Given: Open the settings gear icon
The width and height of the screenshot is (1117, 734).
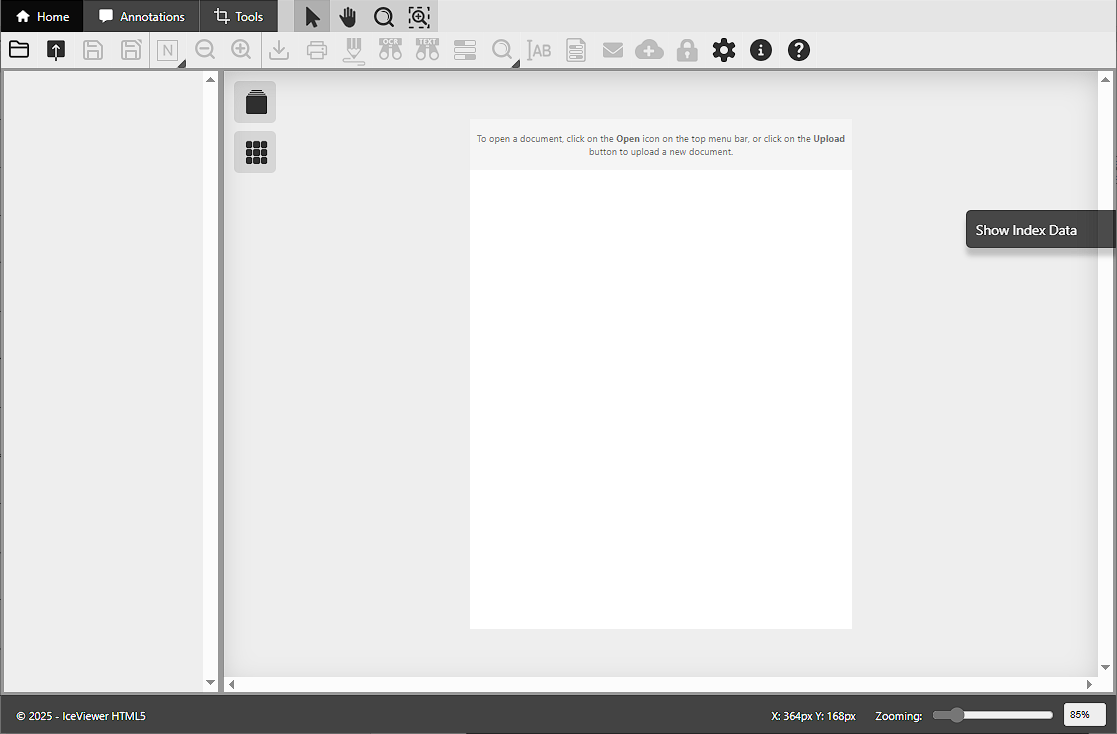Looking at the screenshot, I should [x=724, y=50].
